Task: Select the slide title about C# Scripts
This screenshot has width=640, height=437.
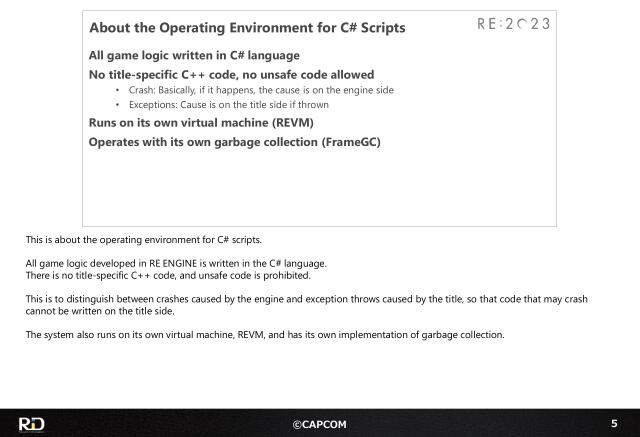Action: tap(247, 28)
